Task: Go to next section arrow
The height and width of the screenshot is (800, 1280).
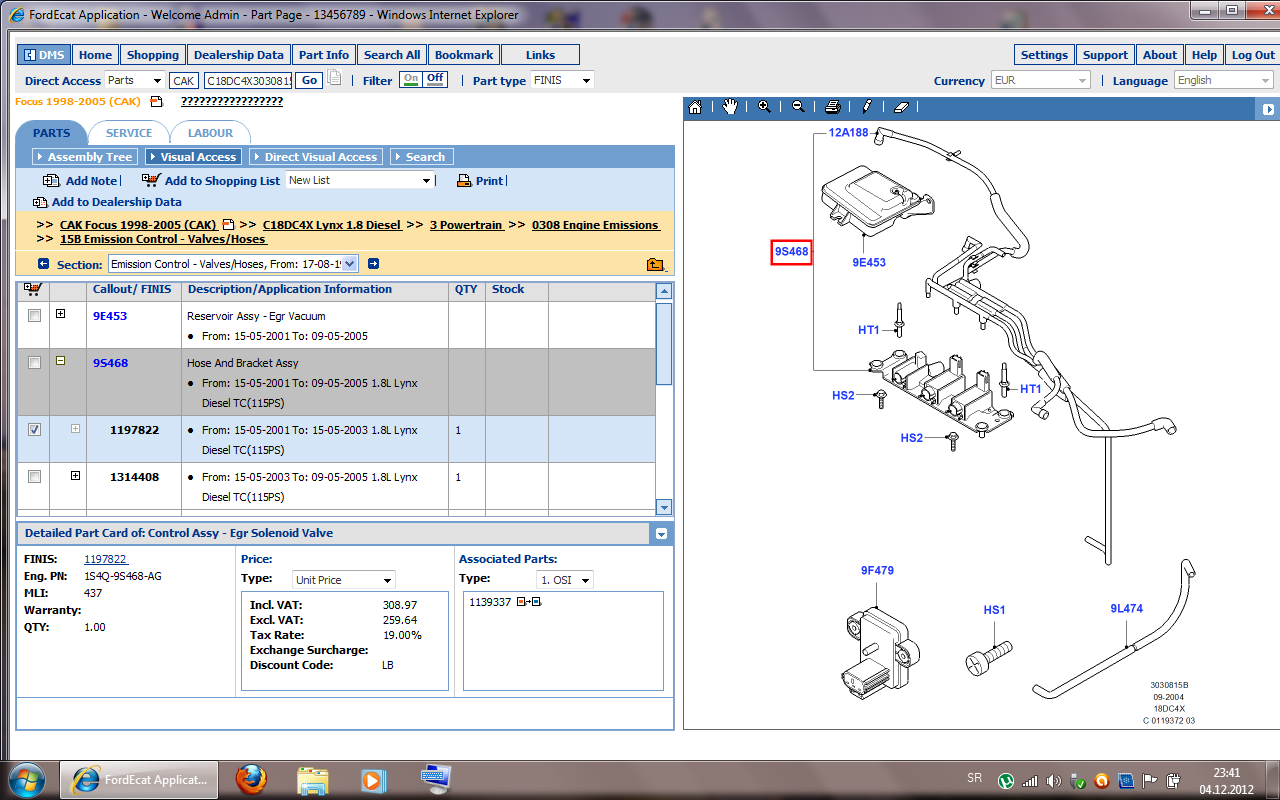Action: [373, 264]
